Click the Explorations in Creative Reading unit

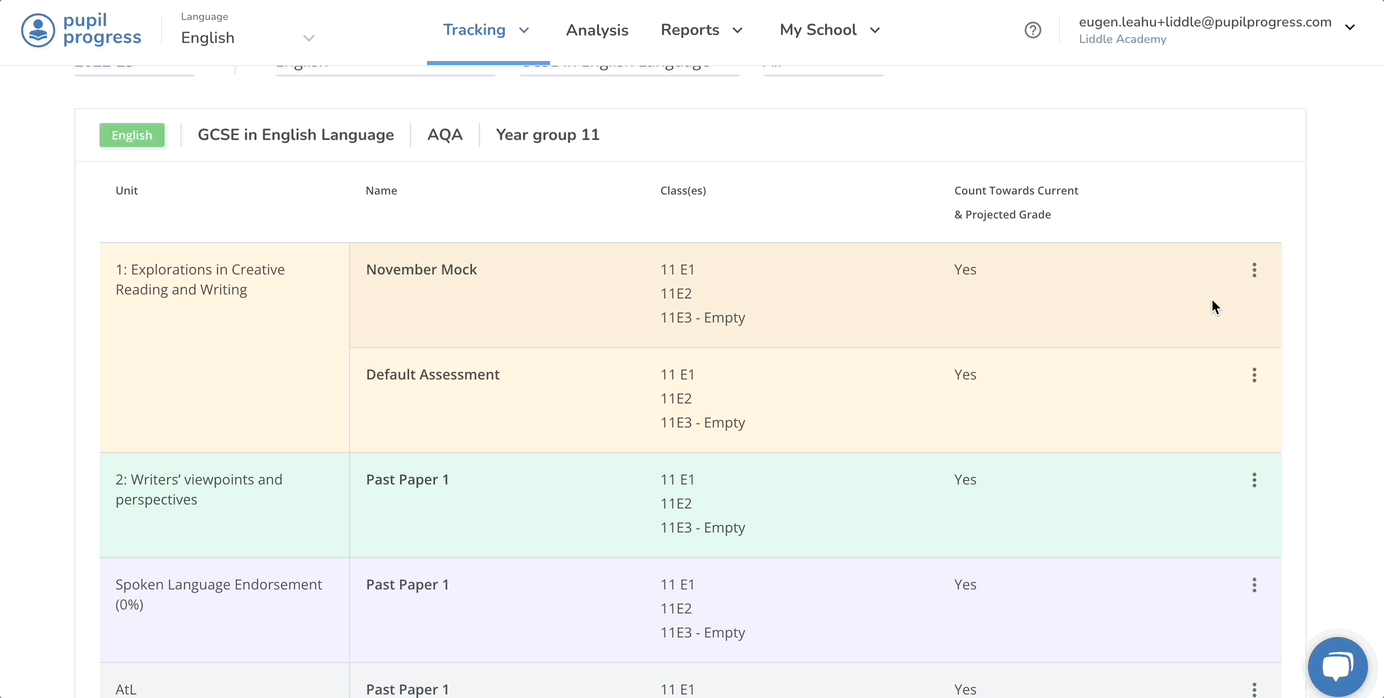pyautogui.click(x=200, y=280)
